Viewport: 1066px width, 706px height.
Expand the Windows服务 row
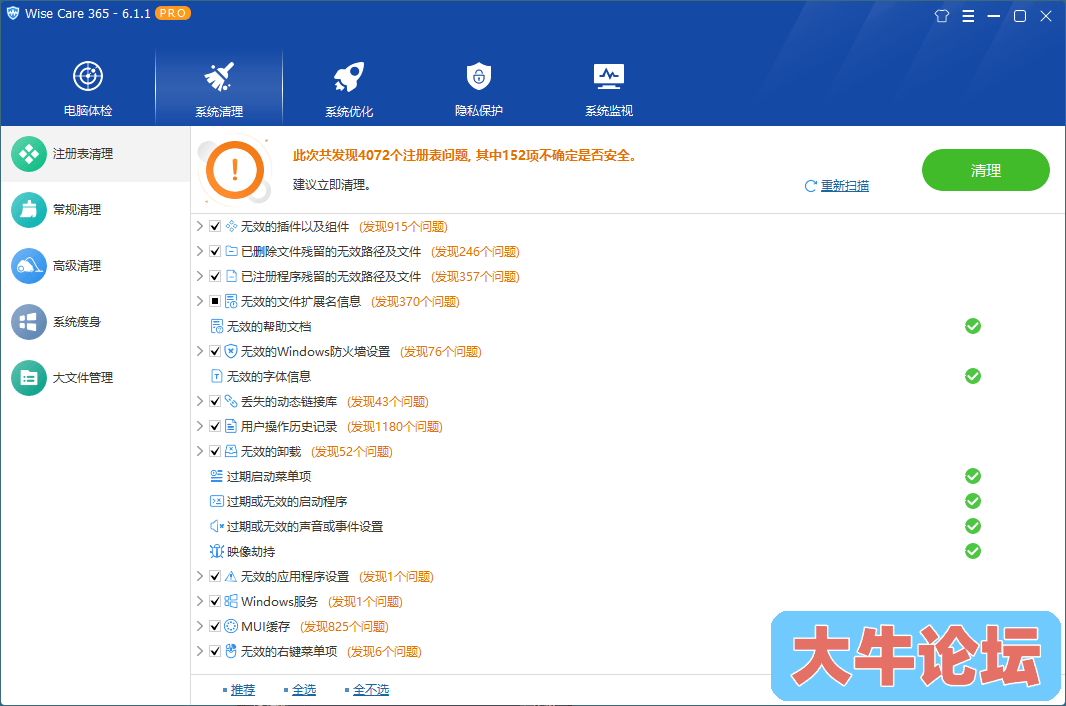[200, 601]
